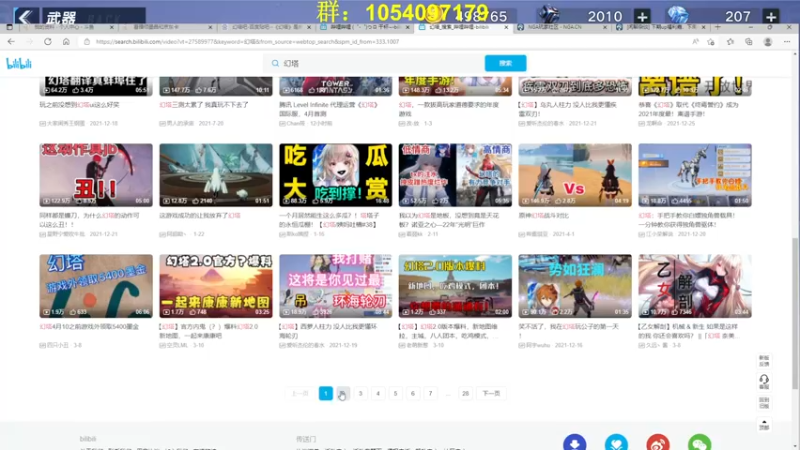Click the plus button next to 207
The image size is (800, 450).
771,16
